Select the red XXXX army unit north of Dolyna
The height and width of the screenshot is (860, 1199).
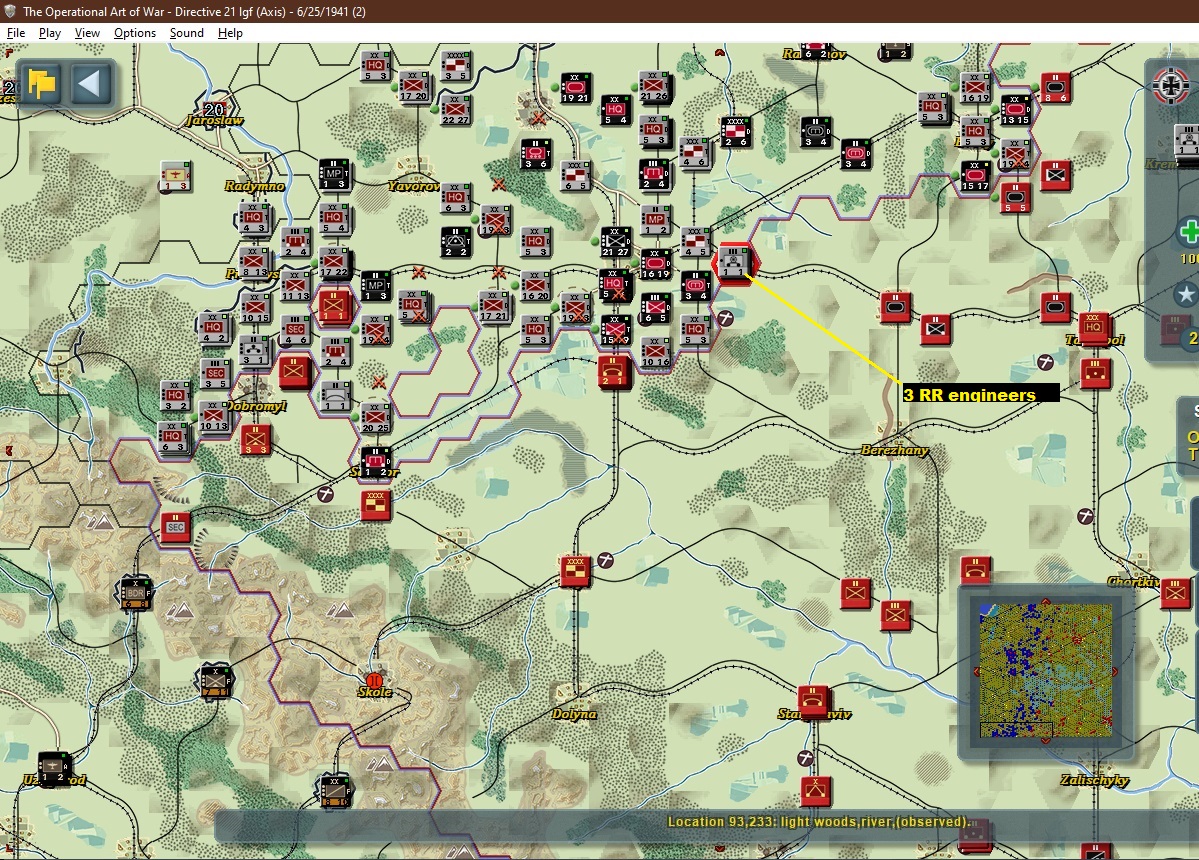[575, 571]
